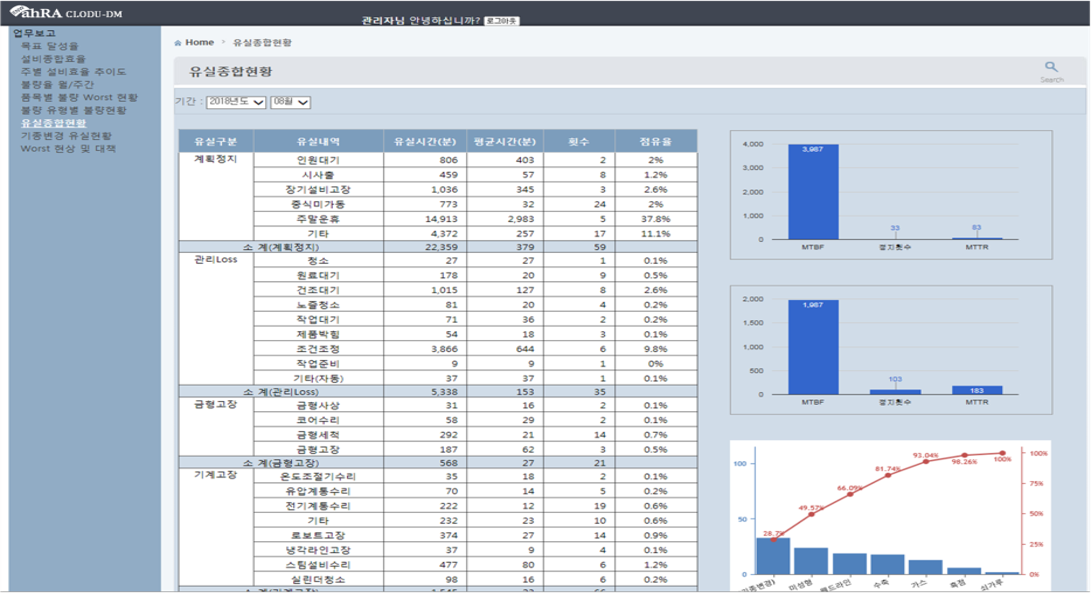This screenshot has height=593, width=1091.
Task: Click the 횟수 column header
Action: pos(579,141)
